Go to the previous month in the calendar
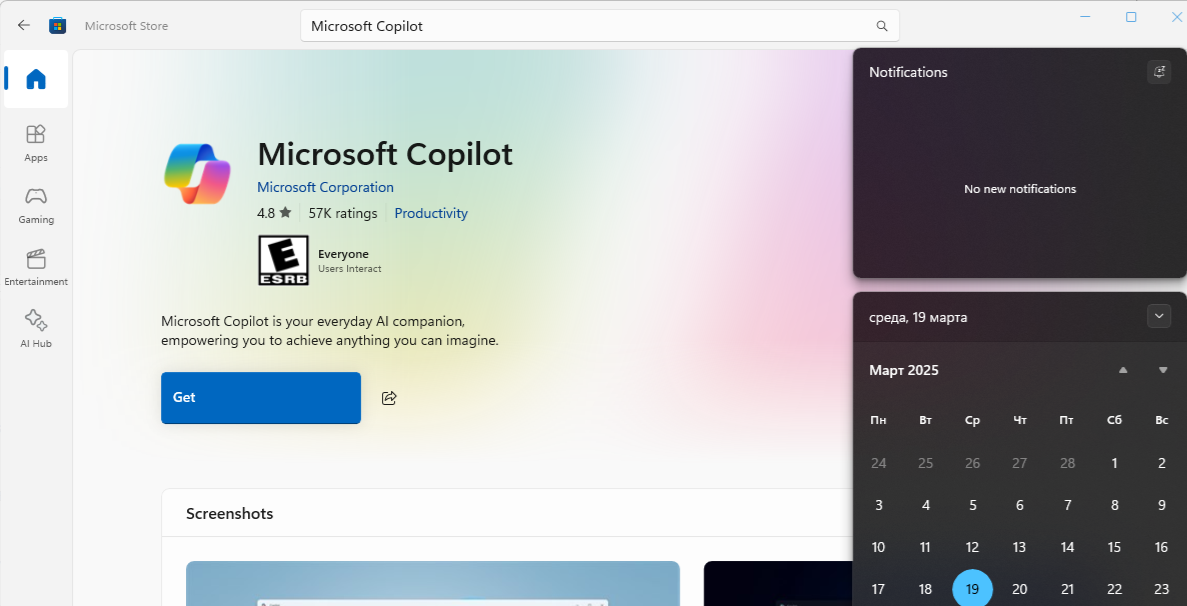The width and height of the screenshot is (1187, 606). point(1123,370)
